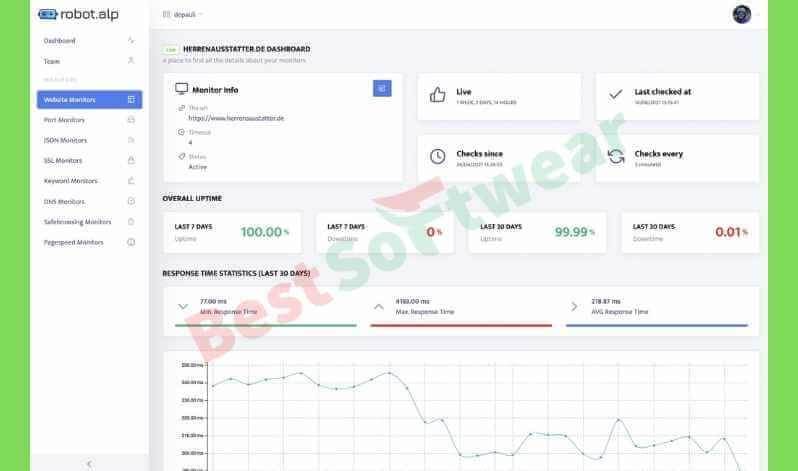Image resolution: width=798 pixels, height=471 pixels.
Task: Click the thumbs-up Live icon
Action: (437, 95)
